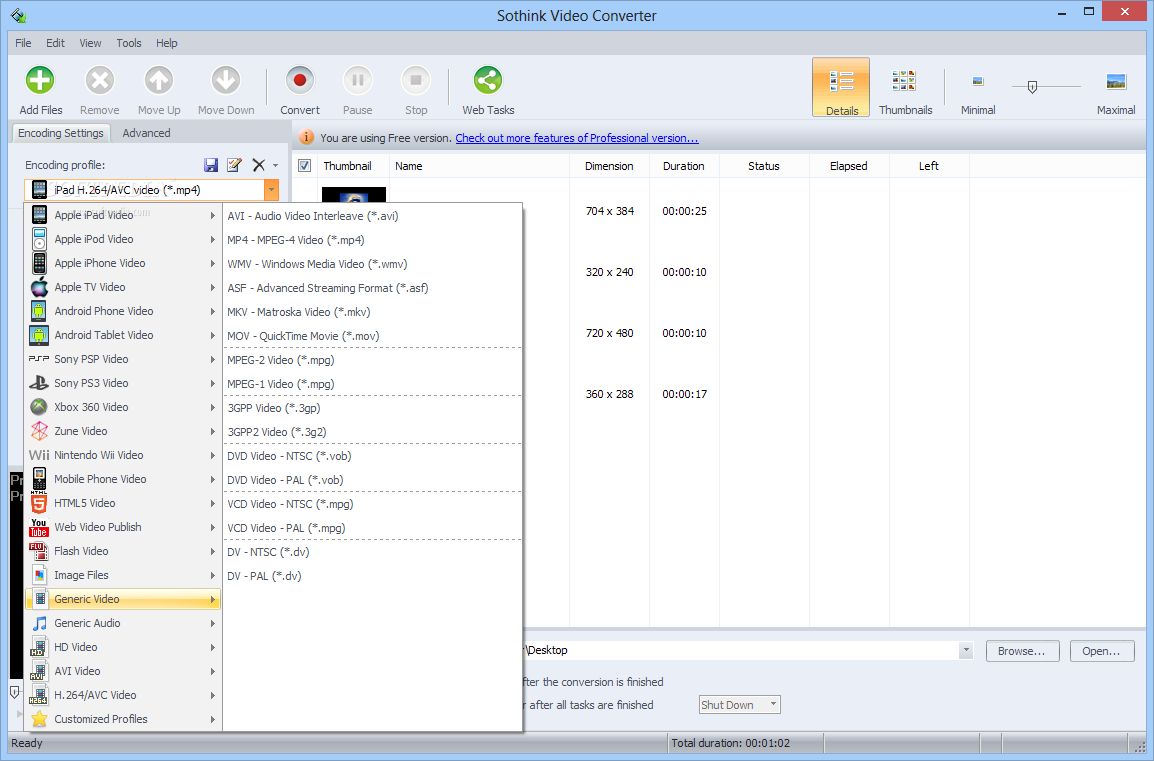This screenshot has height=761, width=1154.
Task: Edit encoding profile with pencil icon
Action: (234, 165)
